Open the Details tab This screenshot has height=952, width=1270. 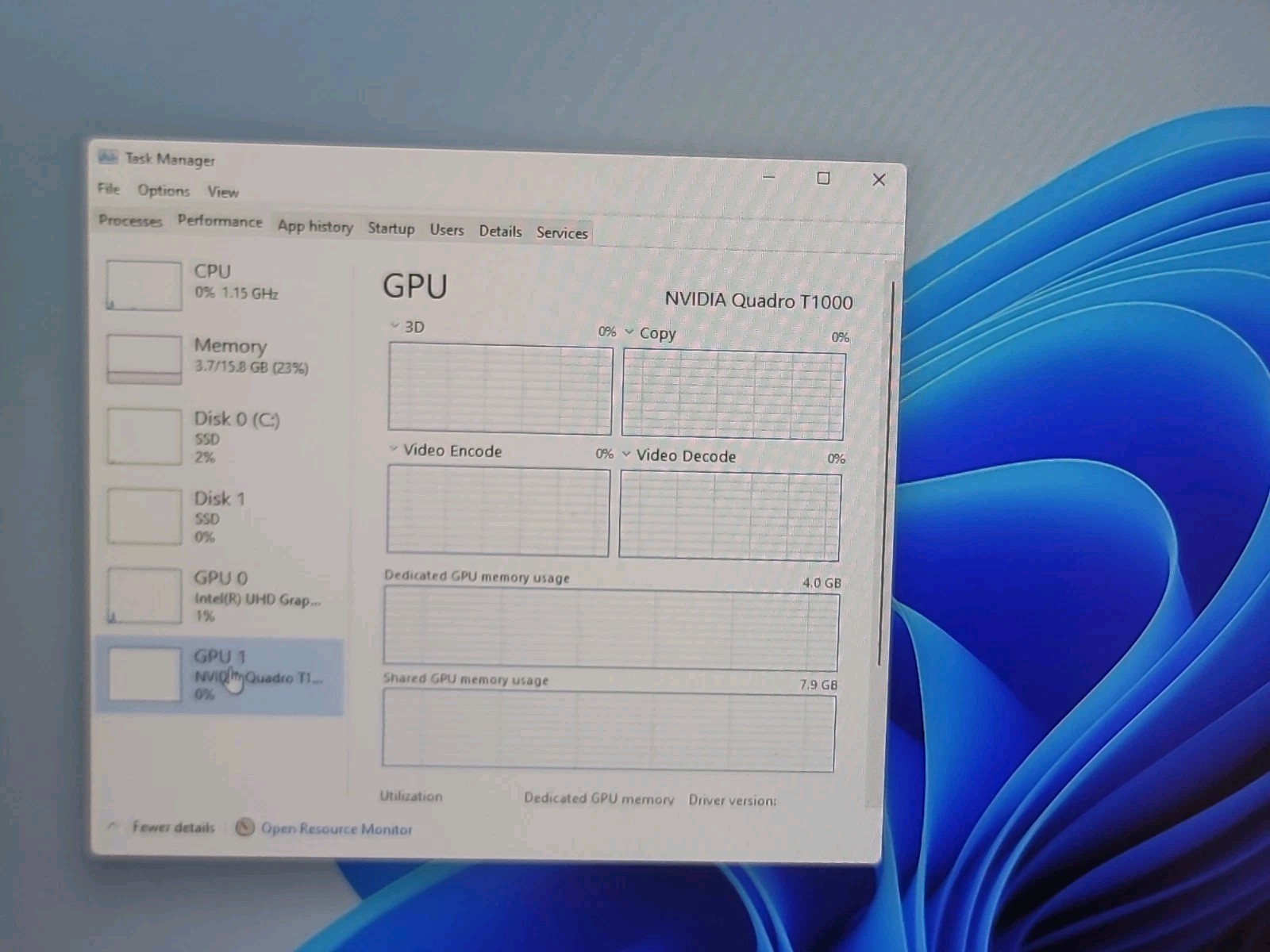(x=500, y=232)
